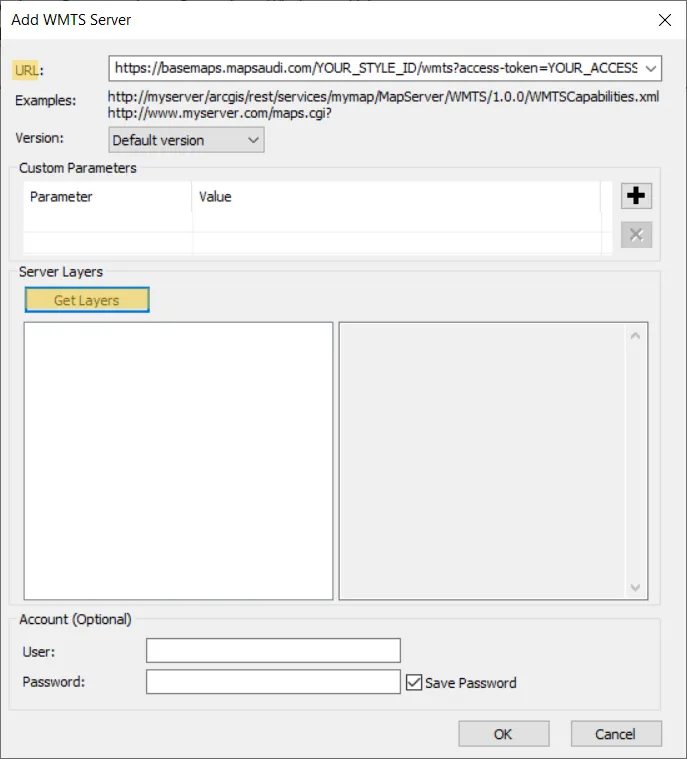Click the Value column header
Image resolution: width=687 pixels, height=759 pixels.
tap(395, 197)
